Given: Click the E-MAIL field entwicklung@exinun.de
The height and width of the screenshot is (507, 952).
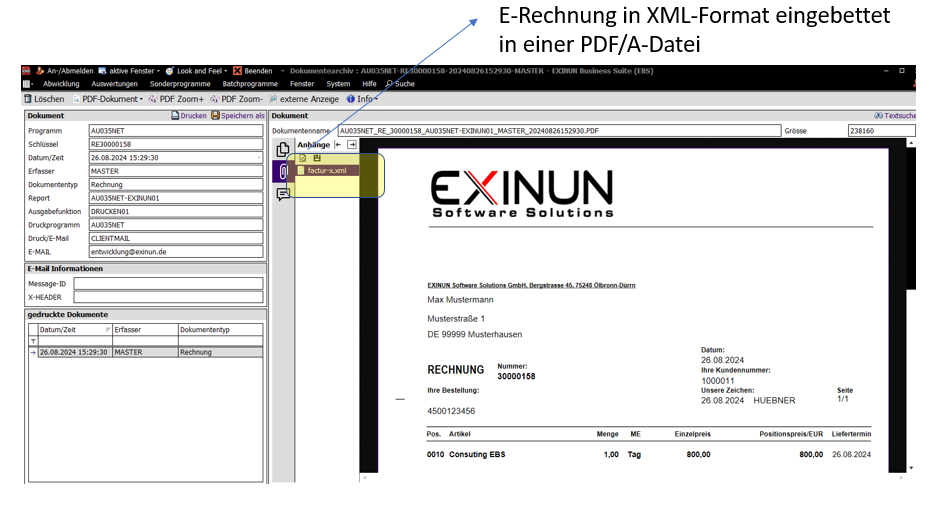Looking at the screenshot, I should [176, 251].
